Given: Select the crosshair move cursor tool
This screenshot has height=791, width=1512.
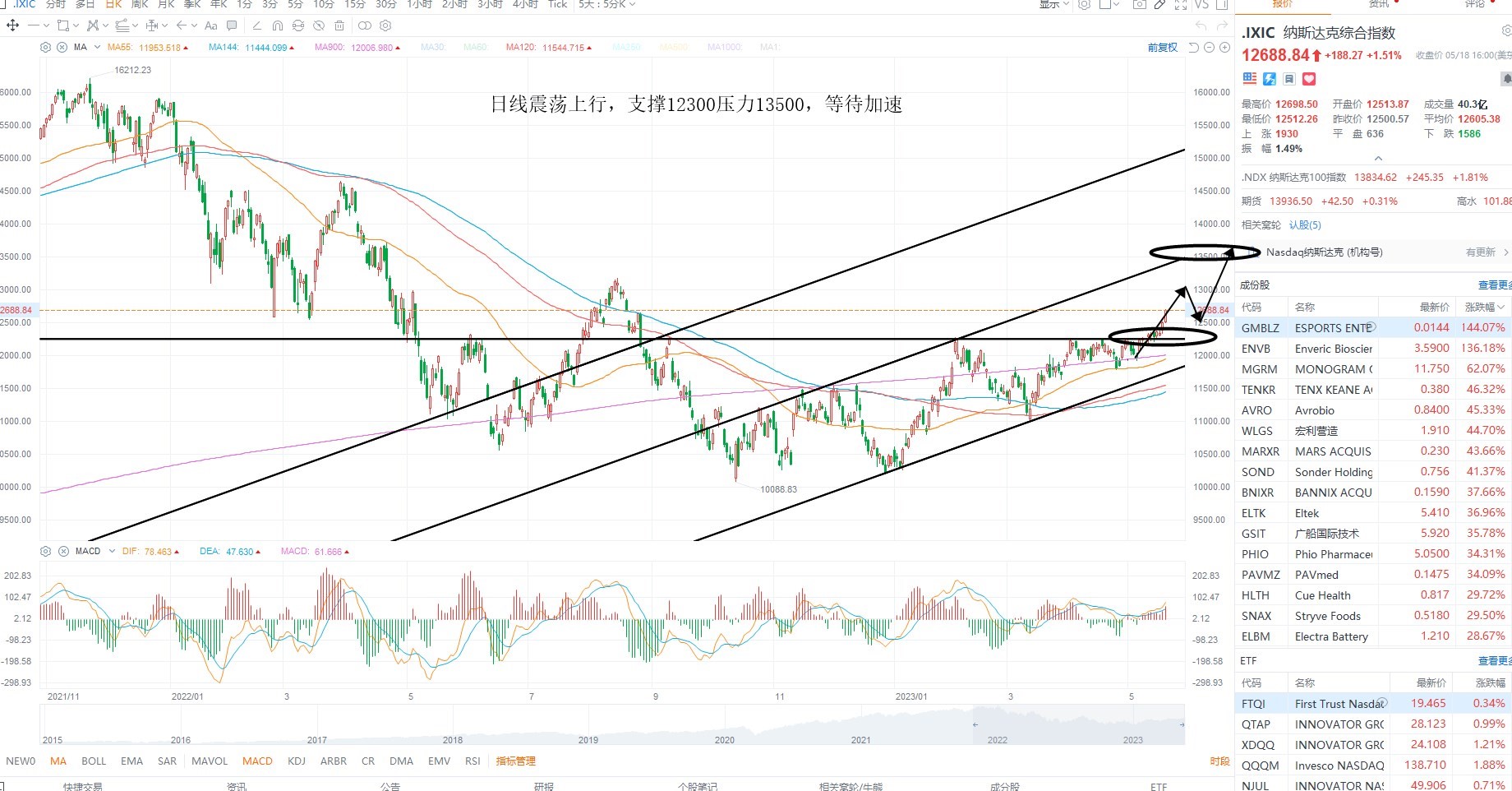Looking at the screenshot, I should [x=12, y=25].
